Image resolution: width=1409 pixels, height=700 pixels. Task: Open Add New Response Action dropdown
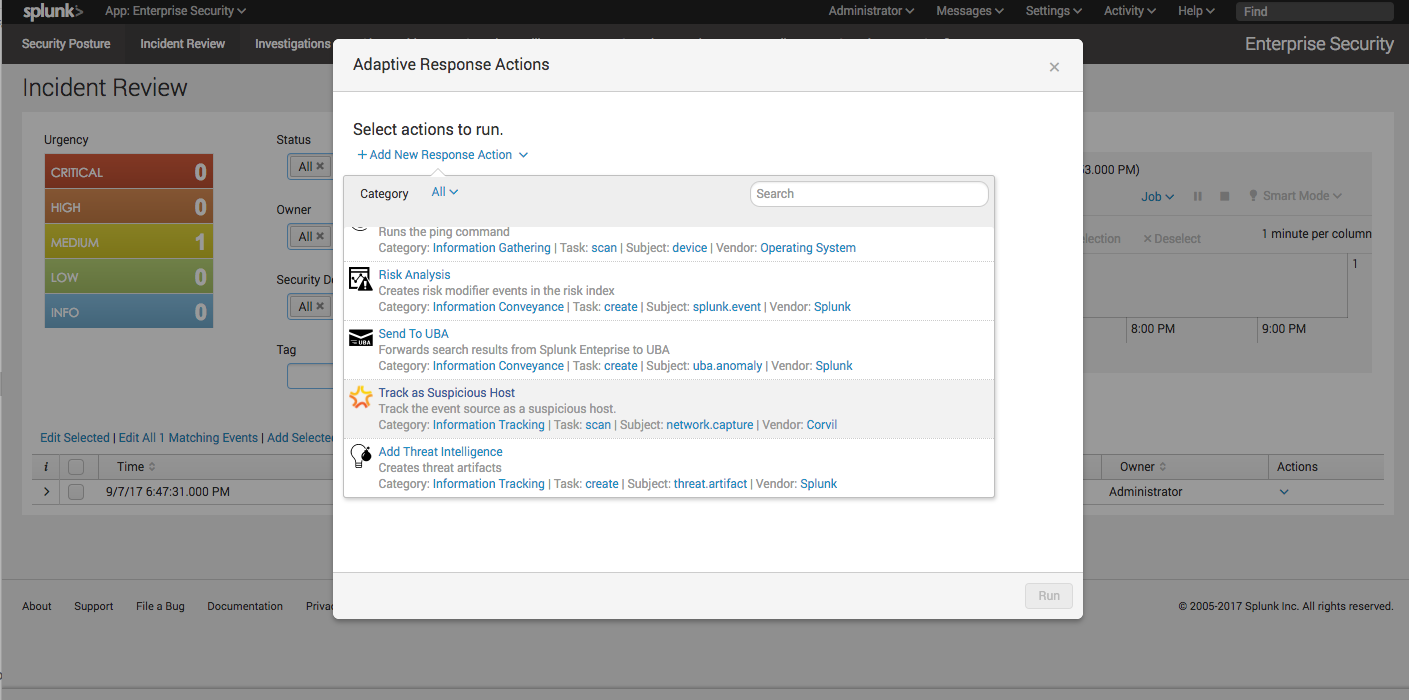click(x=442, y=155)
